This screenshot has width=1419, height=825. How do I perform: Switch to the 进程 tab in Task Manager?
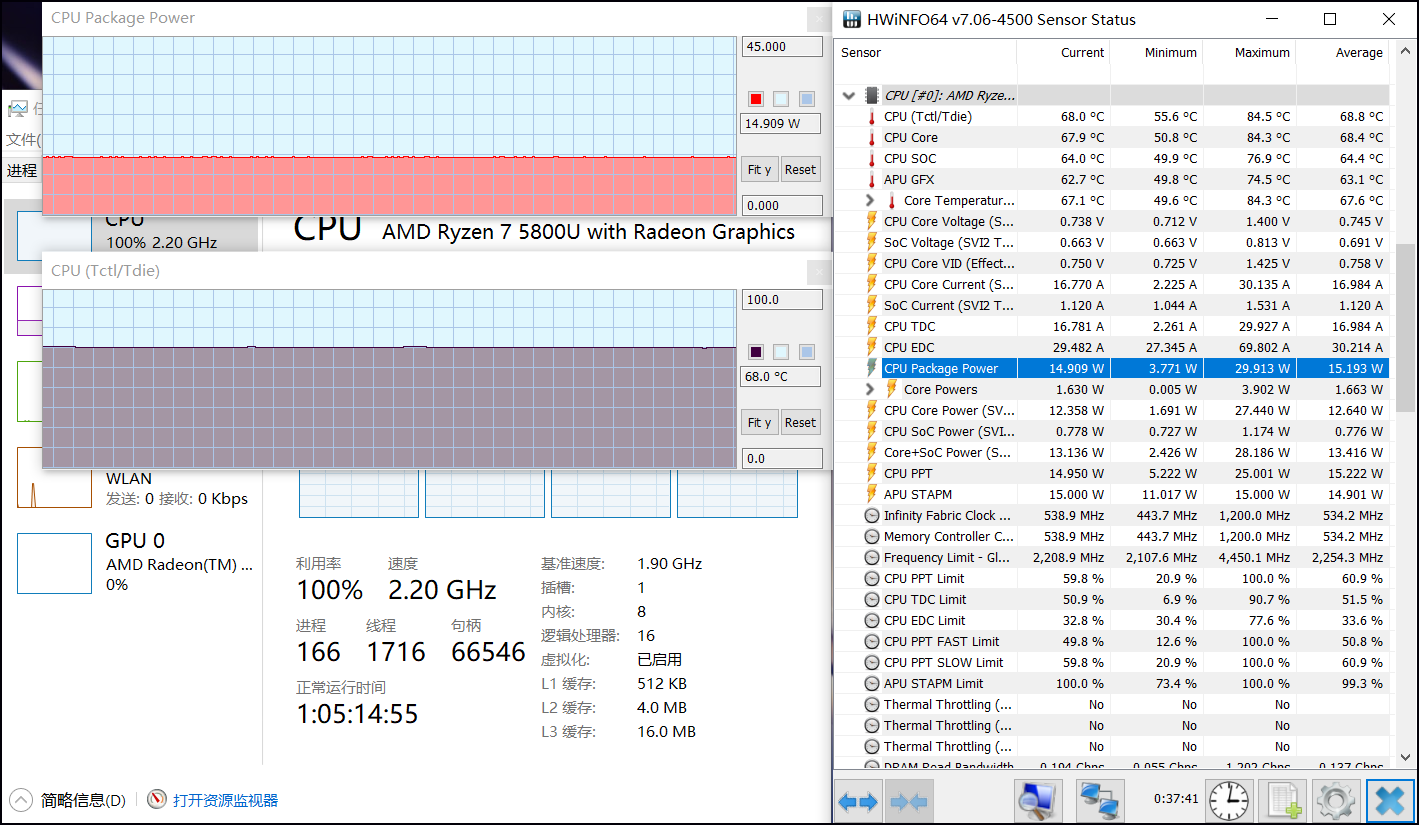(x=22, y=171)
